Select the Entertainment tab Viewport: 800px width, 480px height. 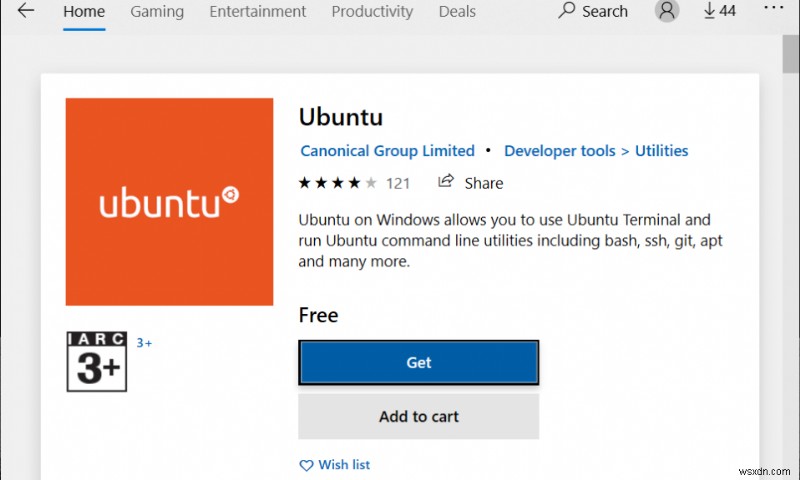coord(259,12)
